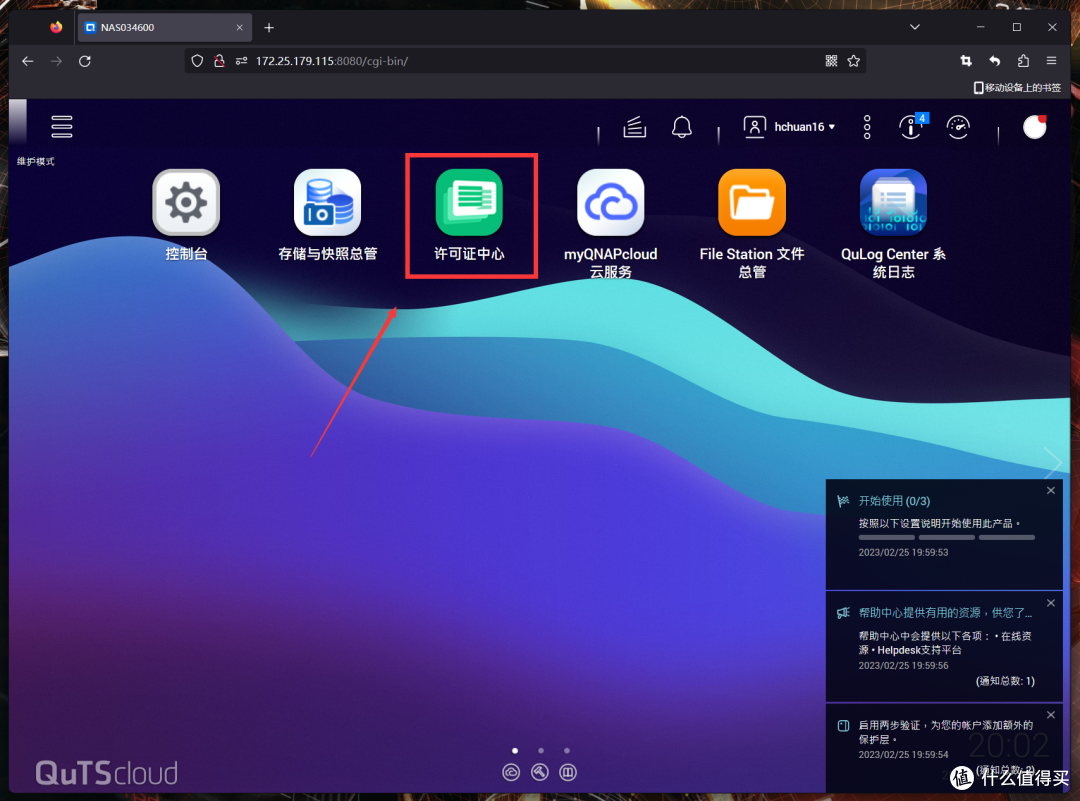Open the three-dot more options menu
This screenshot has height=801, width=1080.
point(867,127)
